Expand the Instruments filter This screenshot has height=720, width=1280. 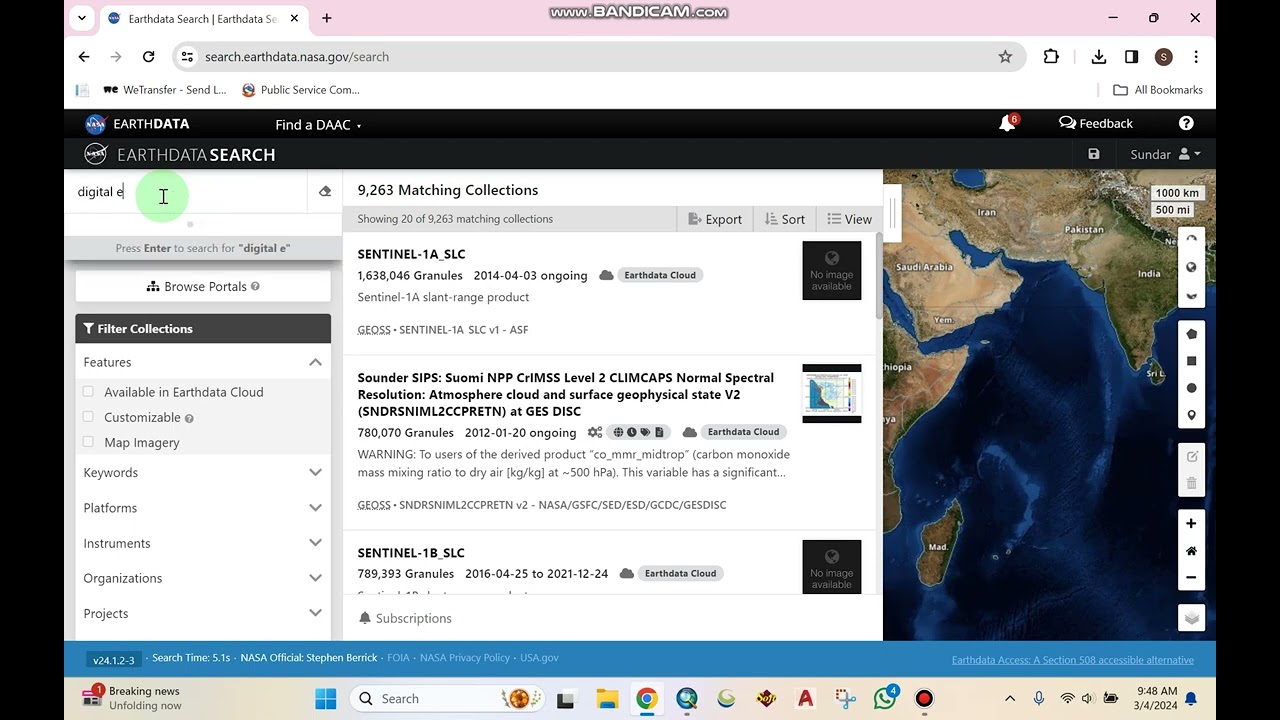(203, 543)
